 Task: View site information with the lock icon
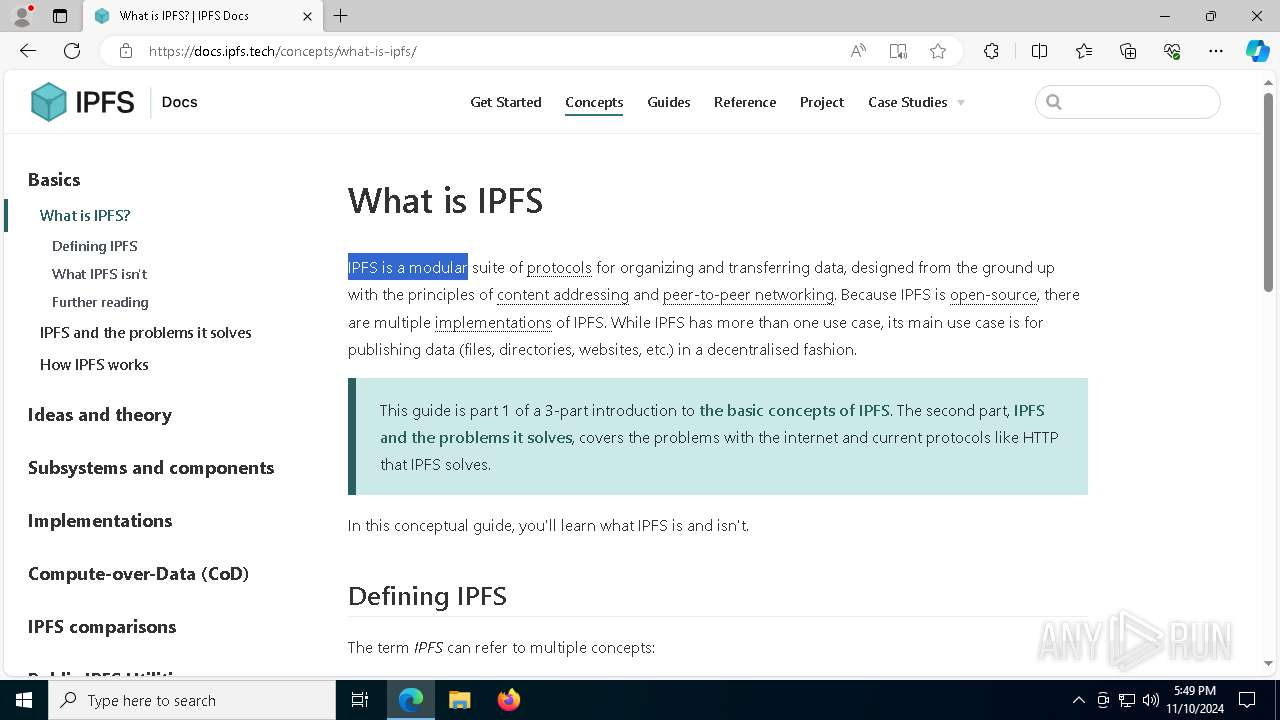pos(125,51)
